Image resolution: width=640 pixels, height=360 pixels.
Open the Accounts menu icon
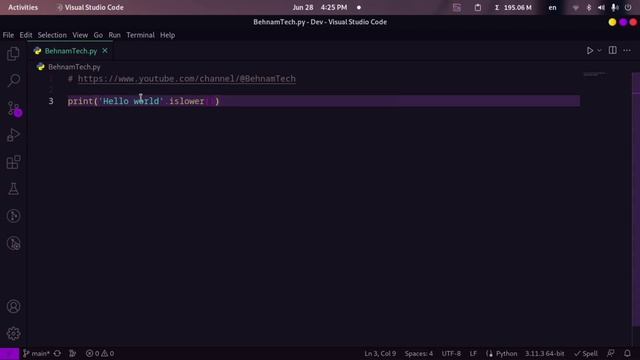[13, 306]
